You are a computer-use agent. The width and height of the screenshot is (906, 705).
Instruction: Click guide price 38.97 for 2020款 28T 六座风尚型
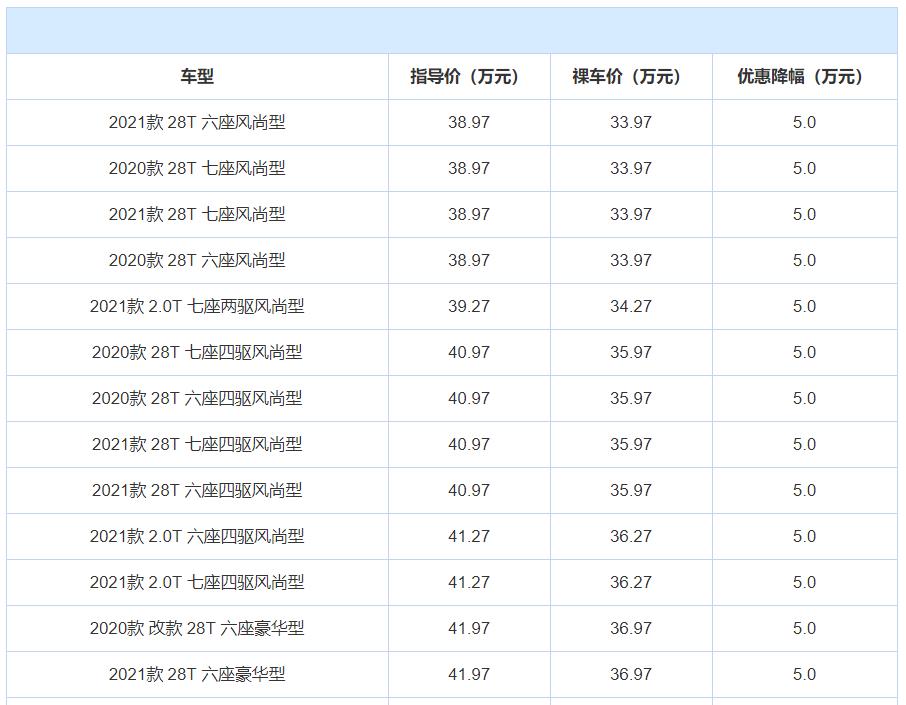click(x=469, y=260)
